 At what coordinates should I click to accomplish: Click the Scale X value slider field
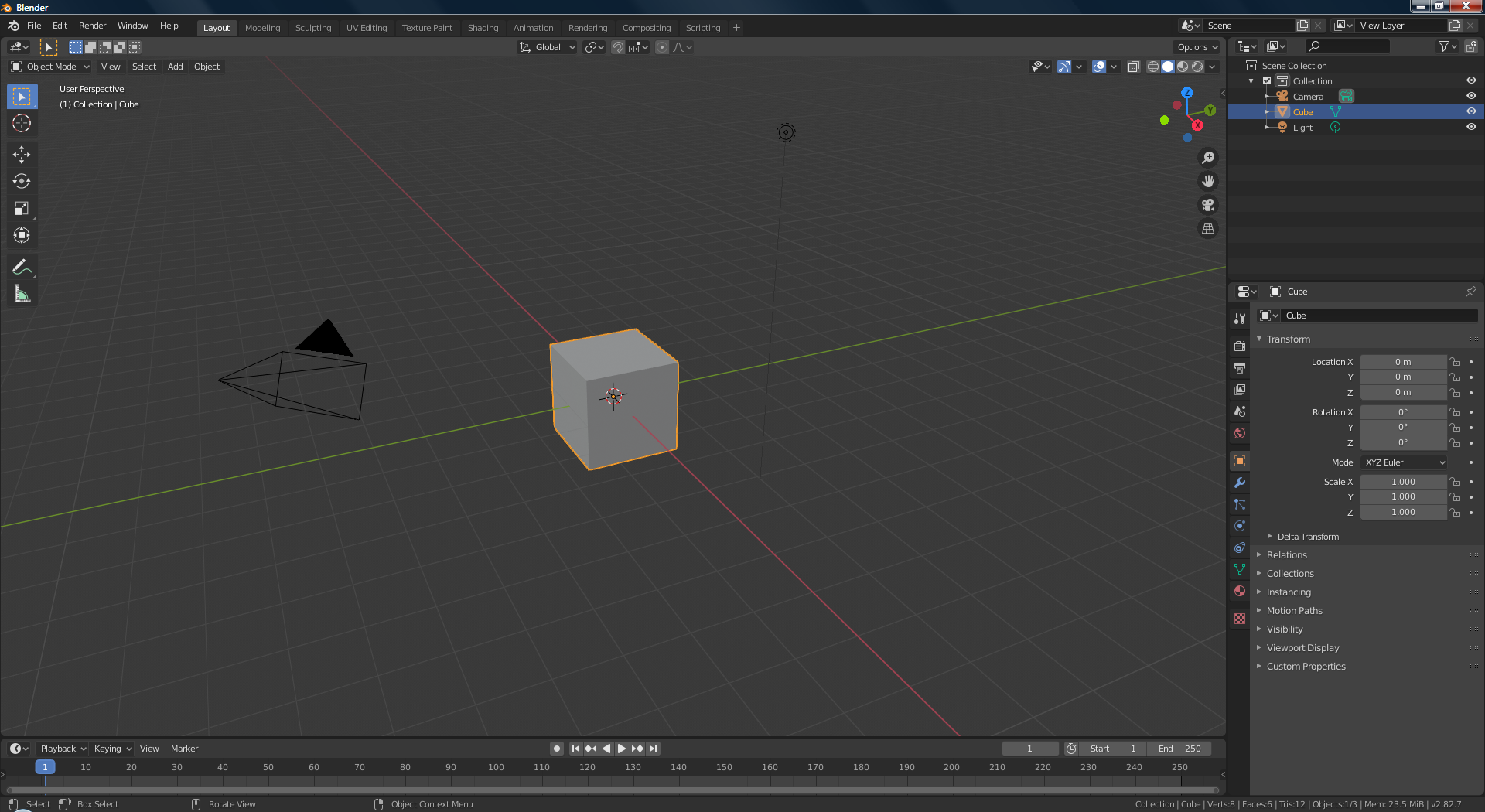pyautogui.click(x=1403, y=482)
